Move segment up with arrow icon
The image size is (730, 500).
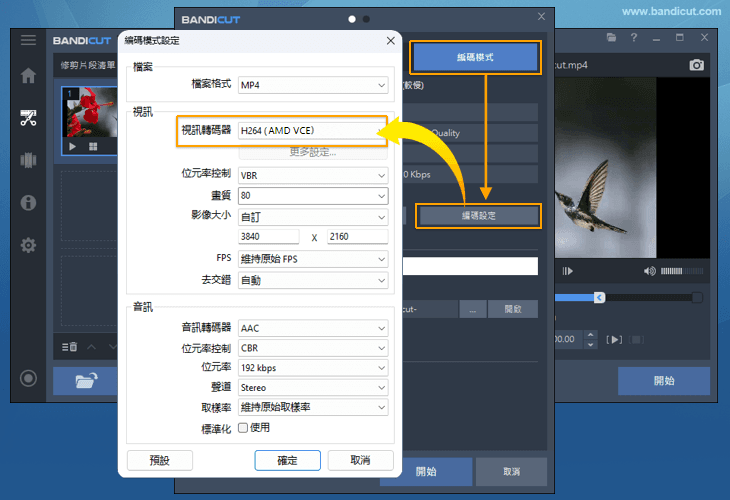point(92,347)
